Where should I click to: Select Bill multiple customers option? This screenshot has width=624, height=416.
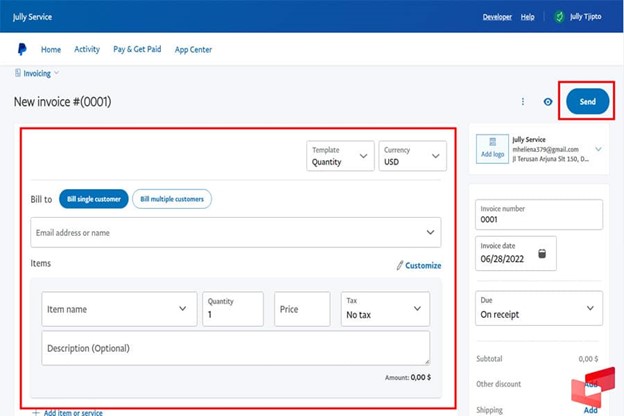(x=171, y=199)
